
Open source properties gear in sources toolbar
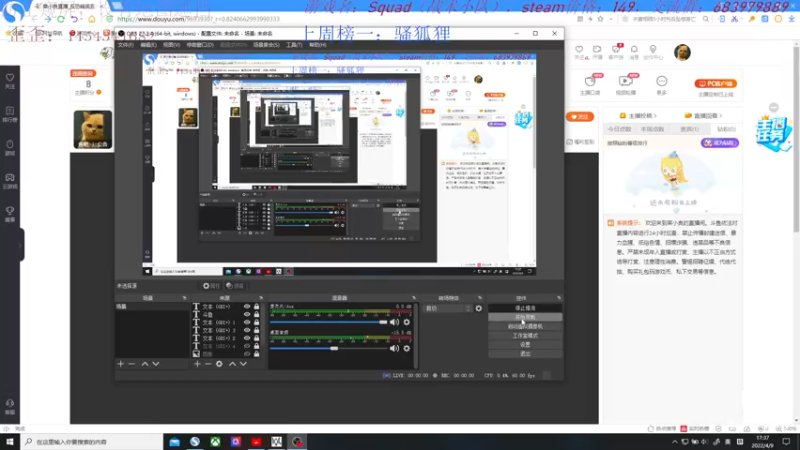coord(219,364)
